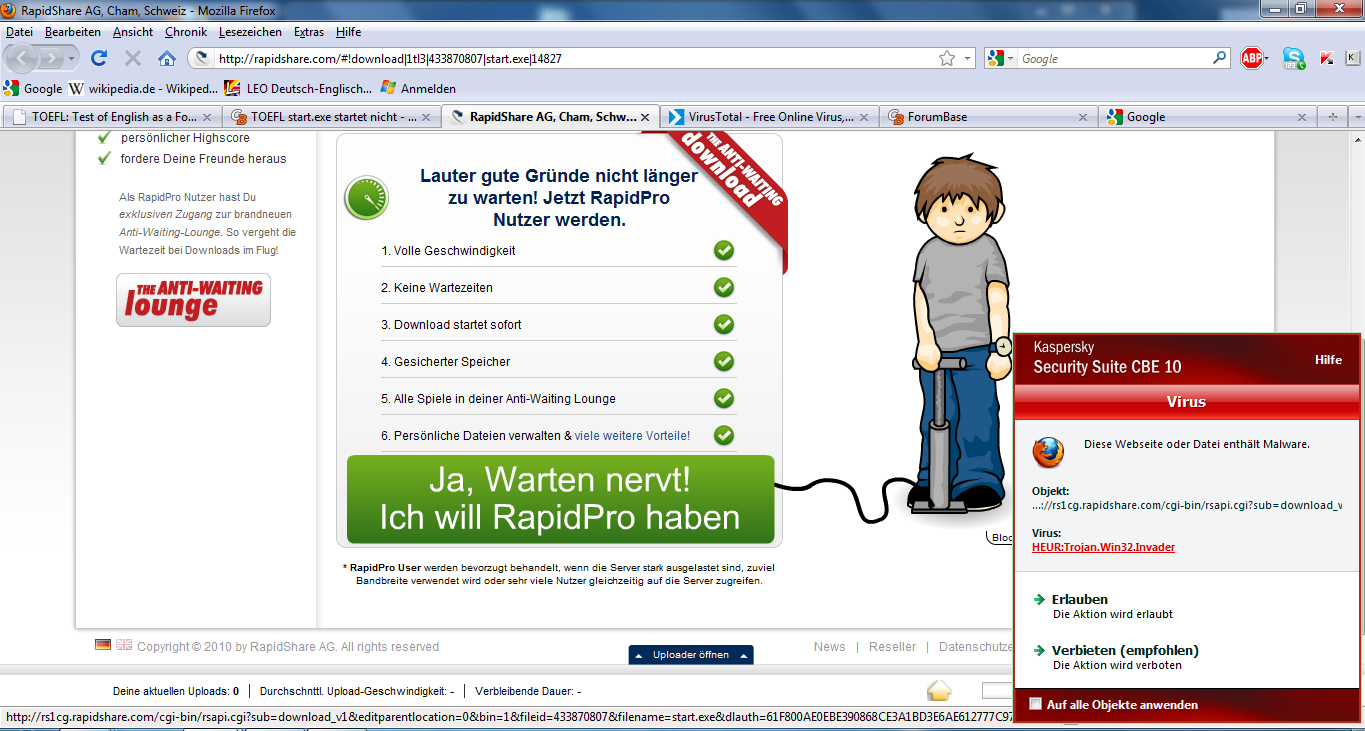Open the search engine selector dropdown
1365x731 pixels.
1002,59
